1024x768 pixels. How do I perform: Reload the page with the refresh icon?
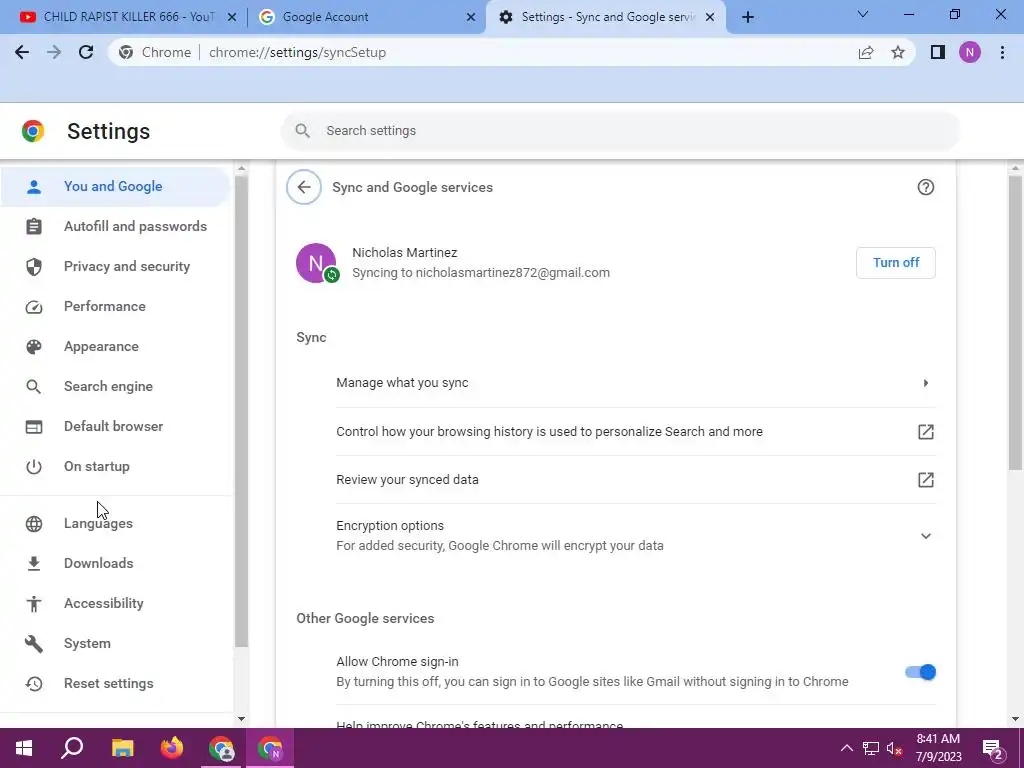pos(86,52)
